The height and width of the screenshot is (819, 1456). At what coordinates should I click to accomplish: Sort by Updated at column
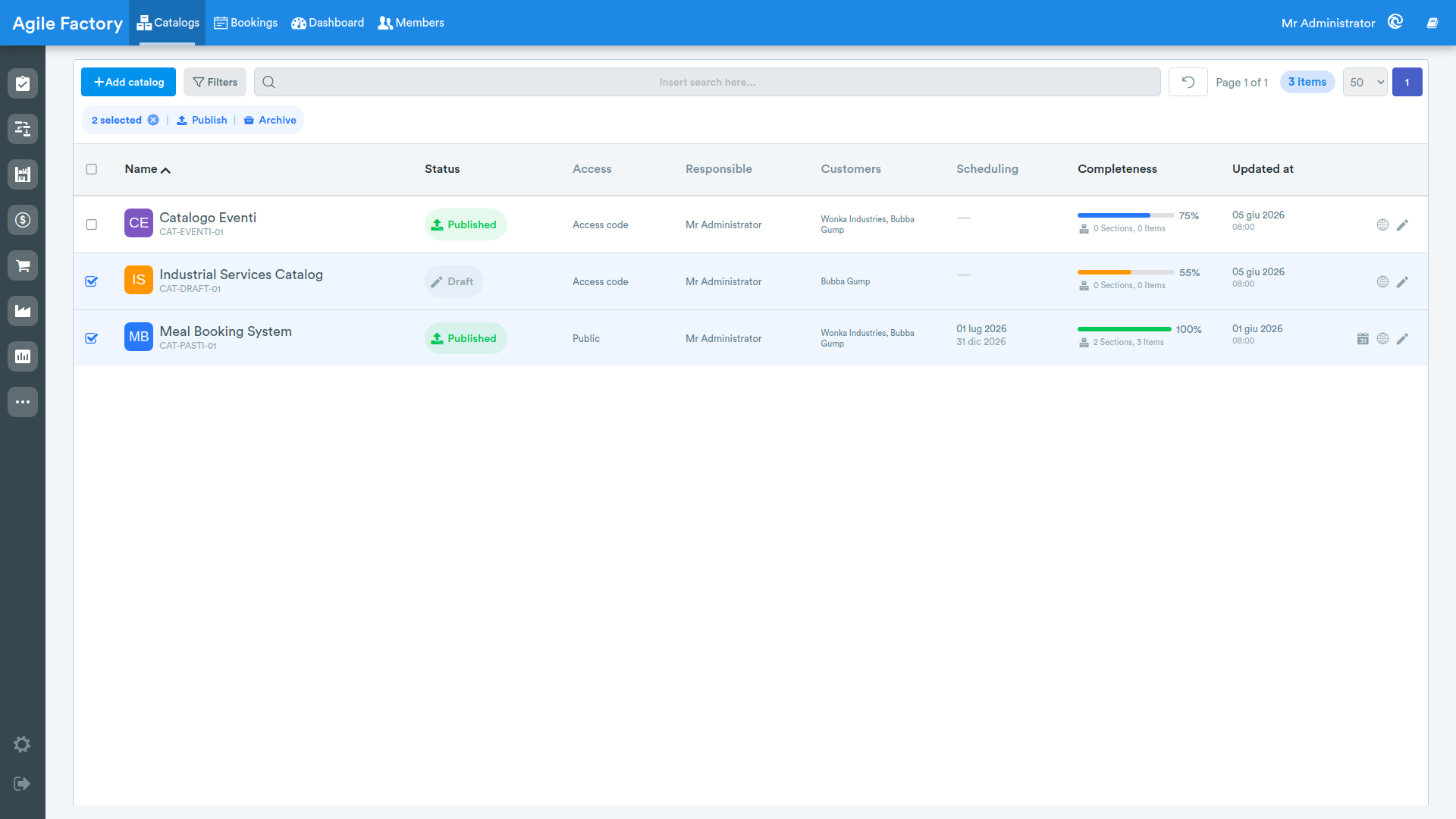pos(1263,169)
